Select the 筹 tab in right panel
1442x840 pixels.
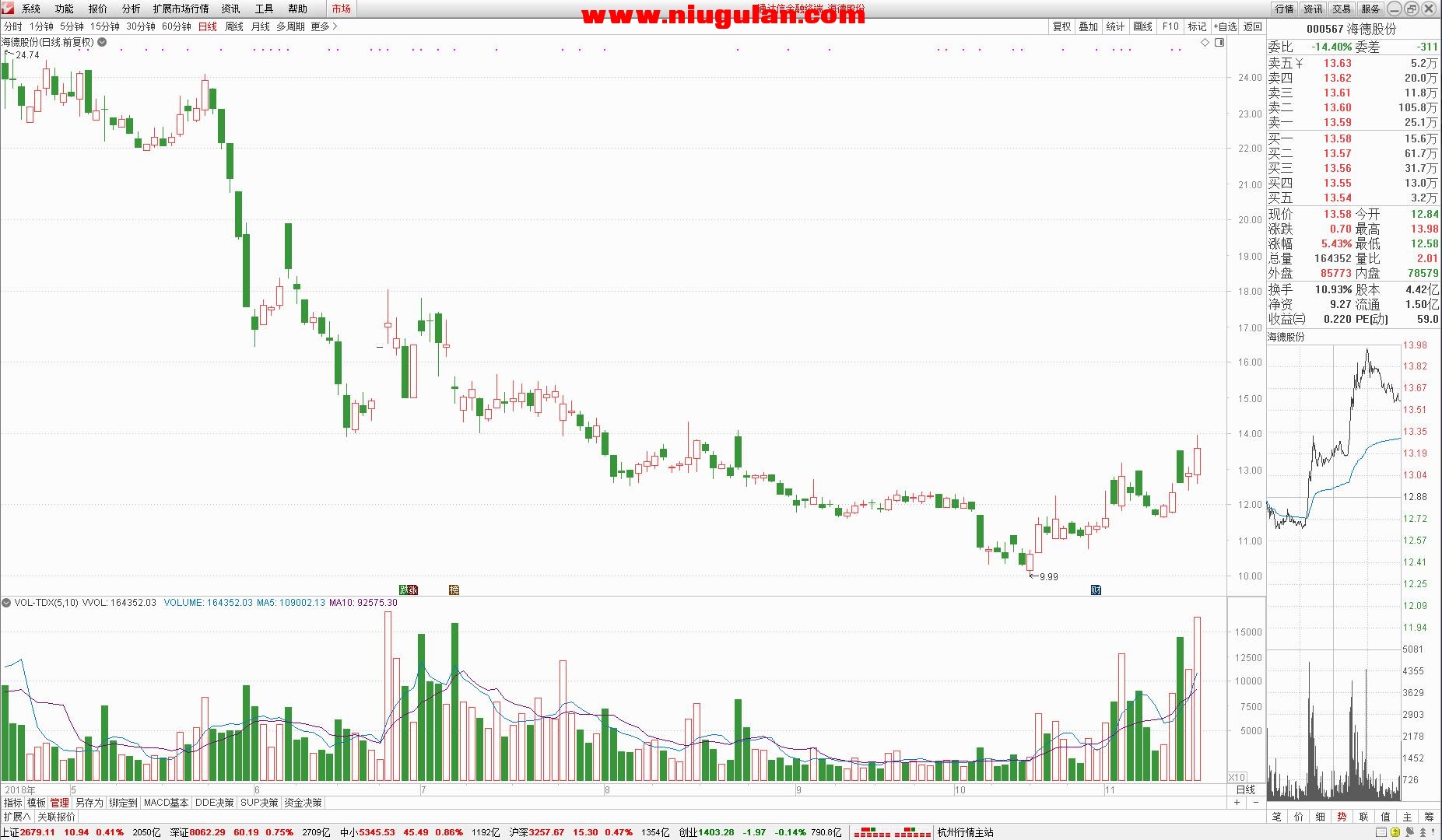(1430, 817)
